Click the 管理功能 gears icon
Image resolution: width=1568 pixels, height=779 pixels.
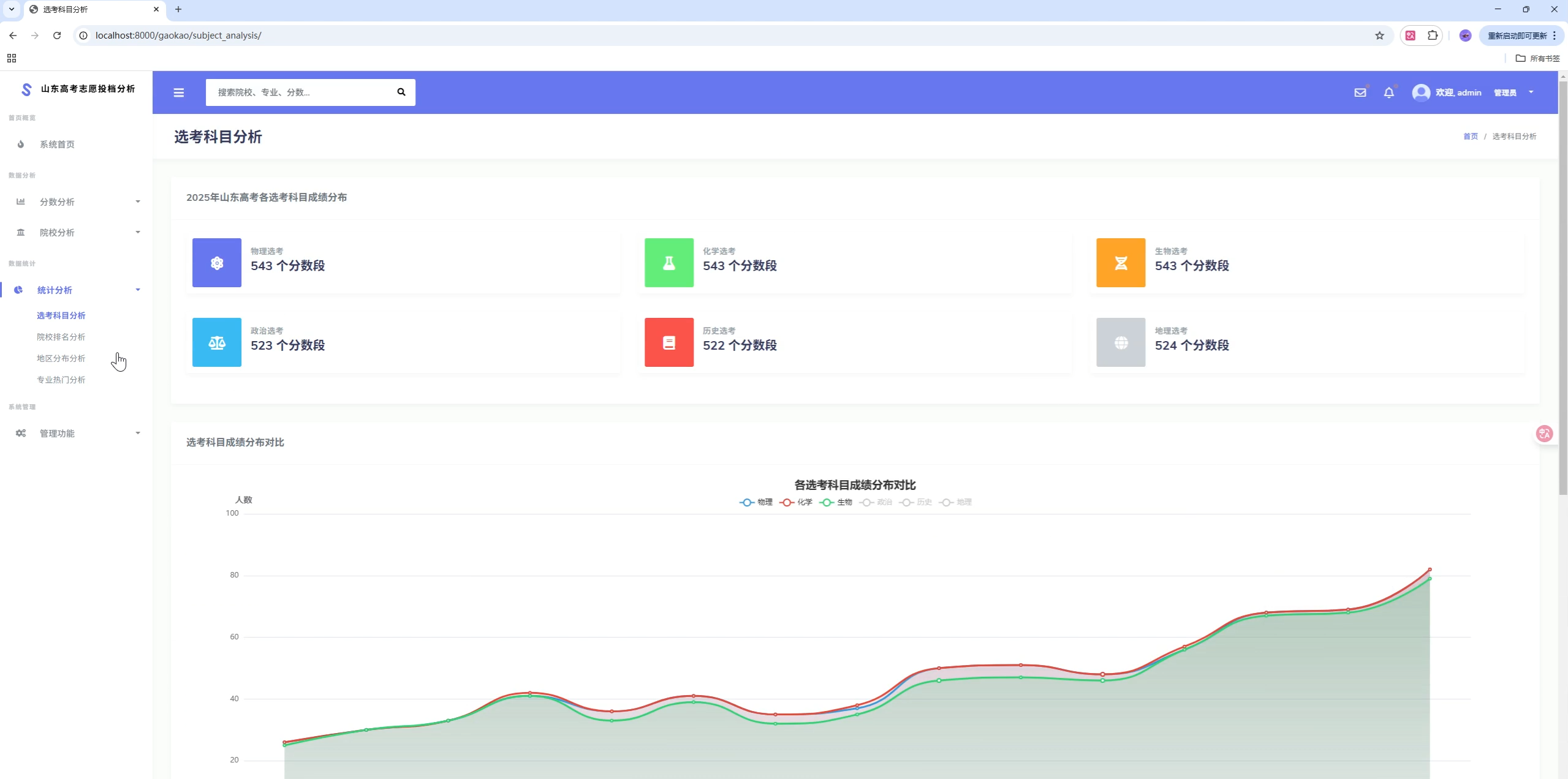click(21, 433)
